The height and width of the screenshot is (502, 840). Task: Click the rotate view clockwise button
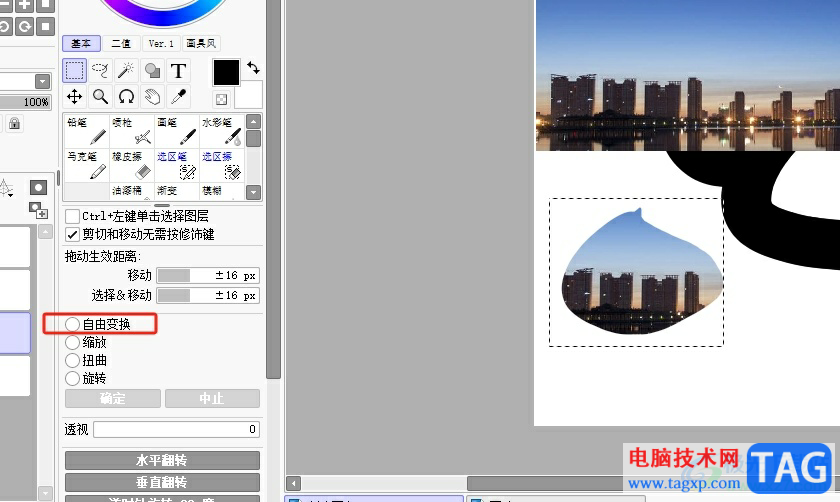[25, 26]
